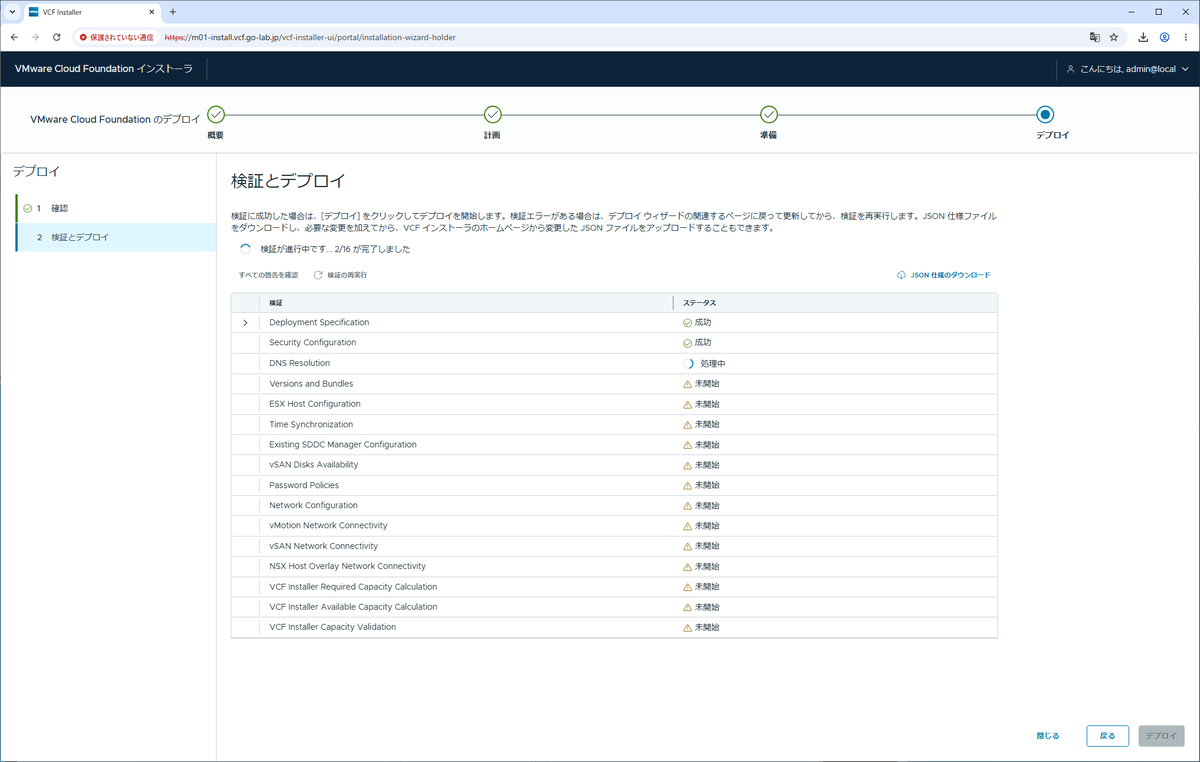Click the 計画 step checkmark circle
The width and height of the screenshot is (1200, 762).
(492, 115)
